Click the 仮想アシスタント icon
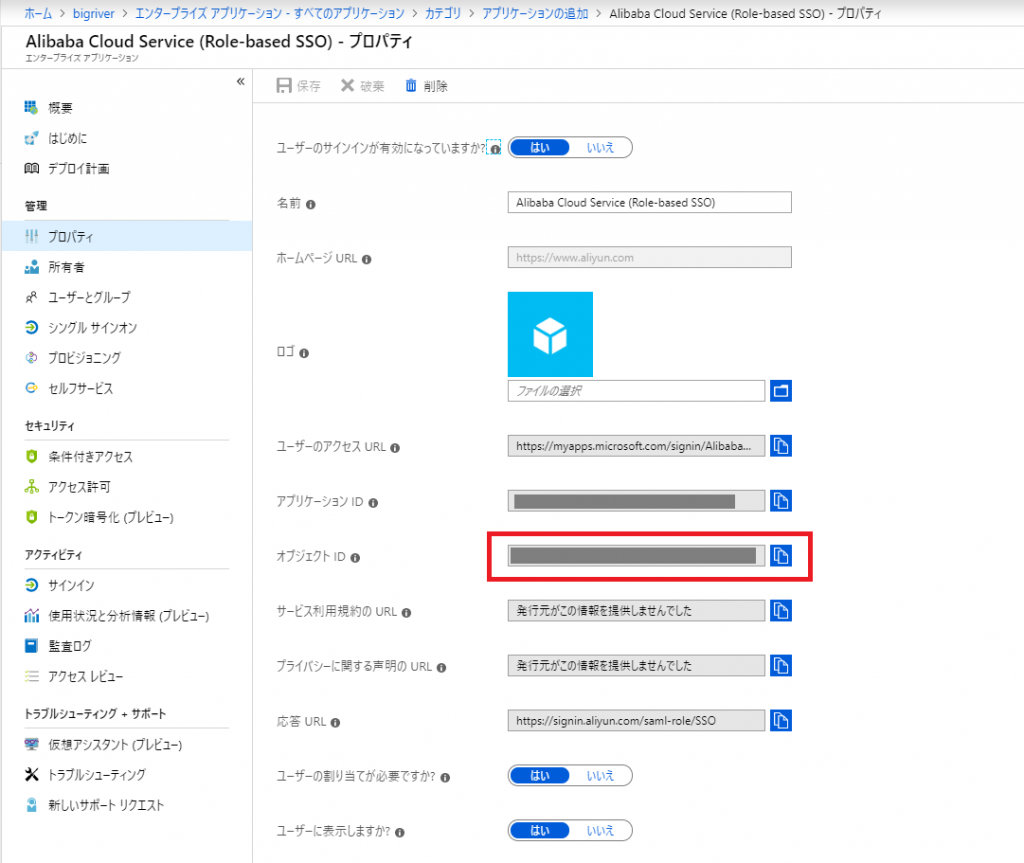 tap(31, 744)
